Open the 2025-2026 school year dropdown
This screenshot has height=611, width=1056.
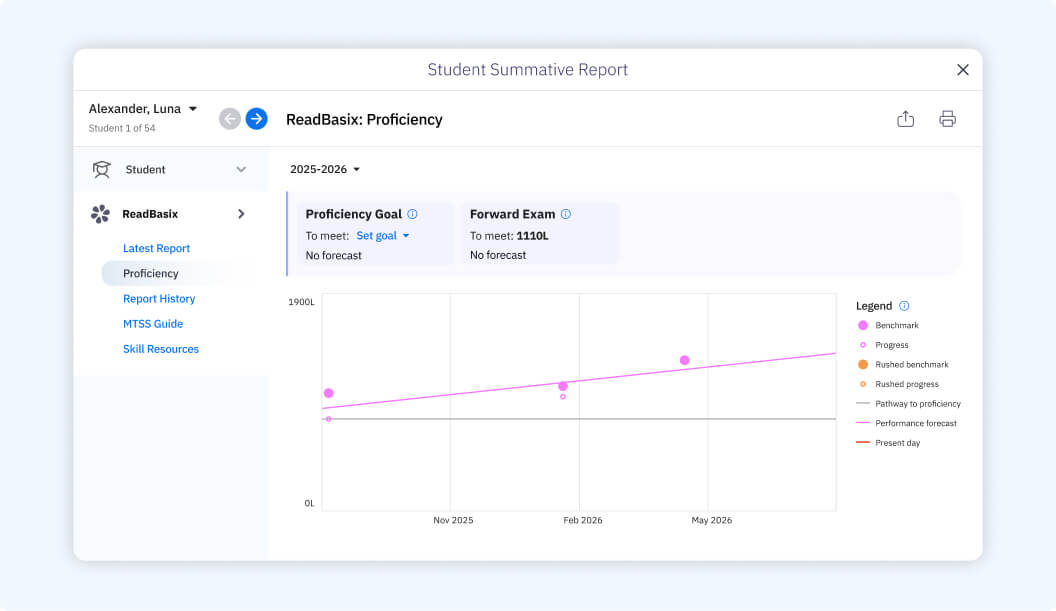pos(325,169)
